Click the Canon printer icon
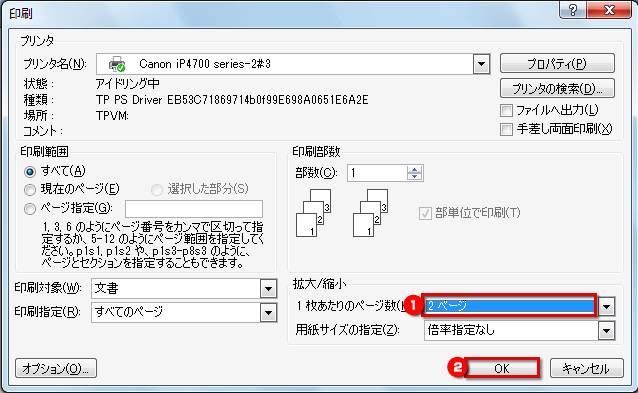Image resolution: width=638 pixels, height=393 pixels. pos(117,64)
